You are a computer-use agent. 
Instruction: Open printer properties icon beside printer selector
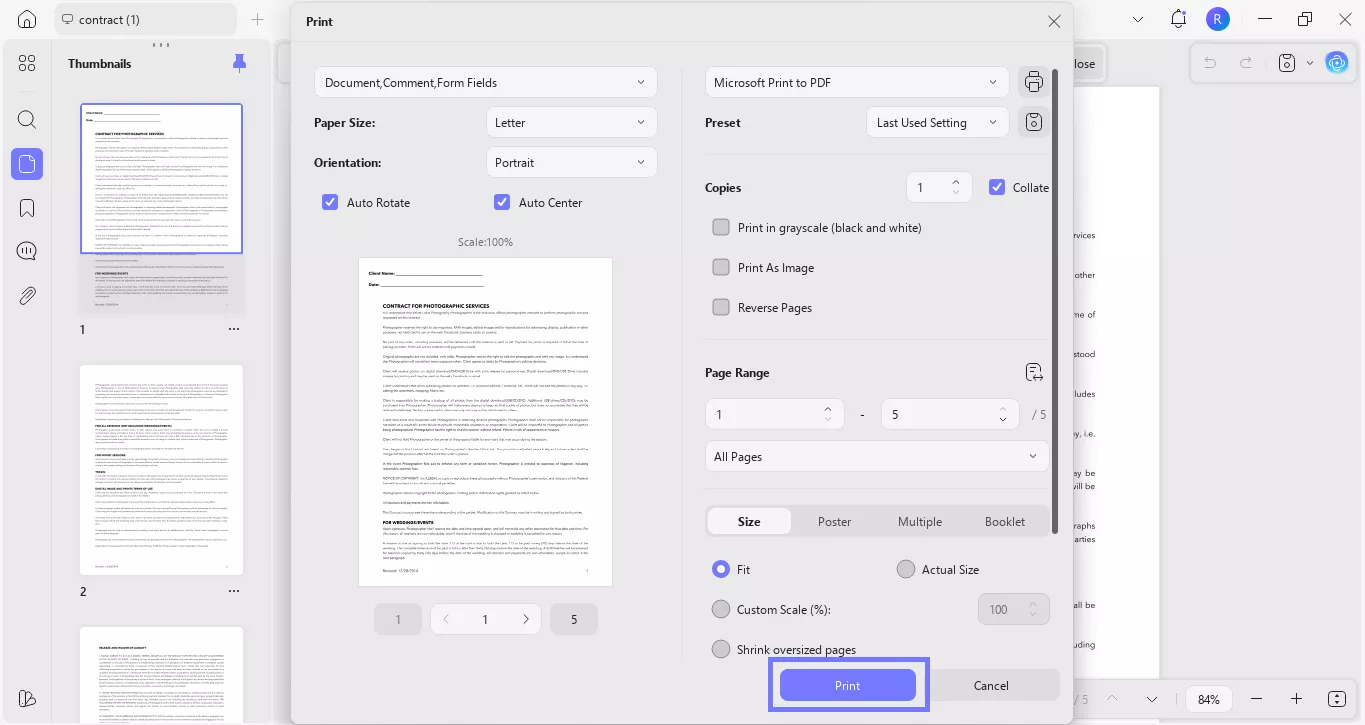[x=1033, y=82]
